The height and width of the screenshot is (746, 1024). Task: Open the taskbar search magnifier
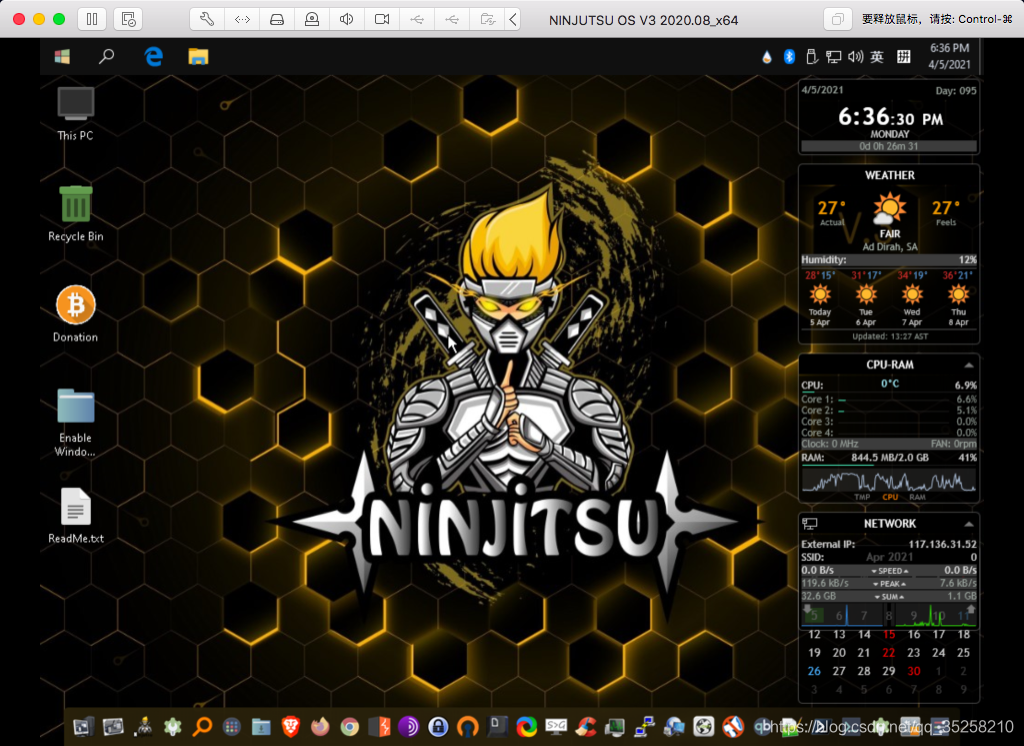pos(106,57)
